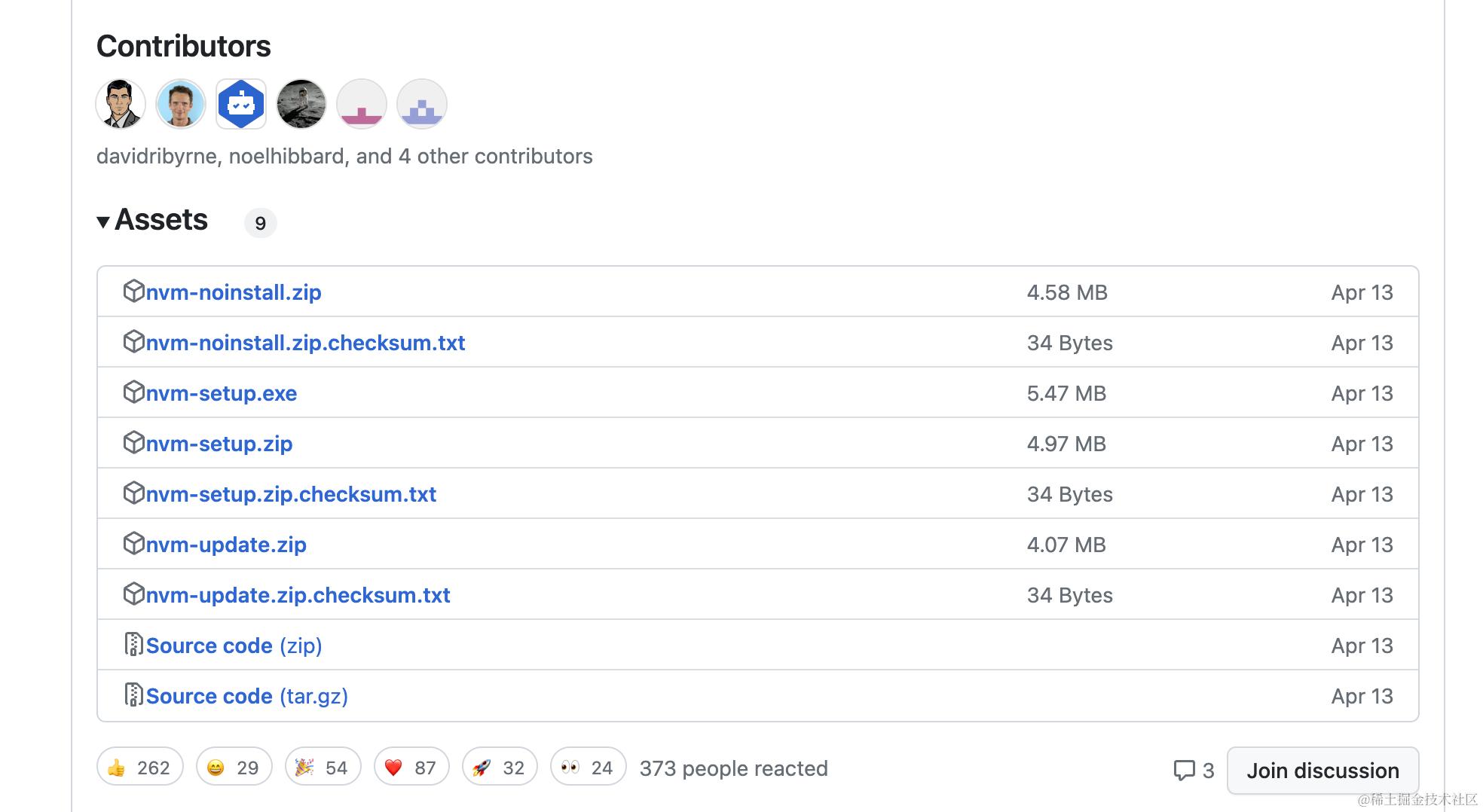
Task: Download nvm-update.zip
Action: [x=226, y=545]
